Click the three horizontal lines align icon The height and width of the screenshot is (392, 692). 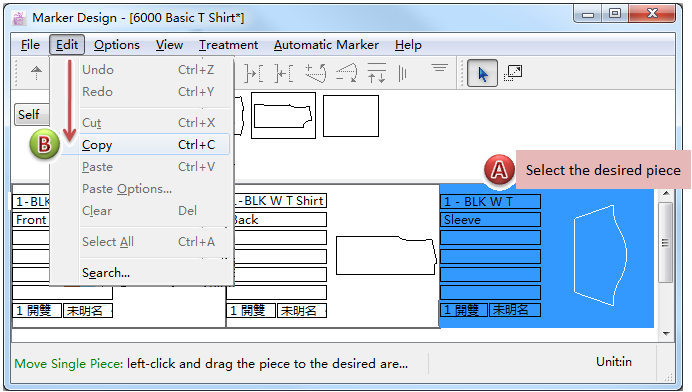pos(440,68)
